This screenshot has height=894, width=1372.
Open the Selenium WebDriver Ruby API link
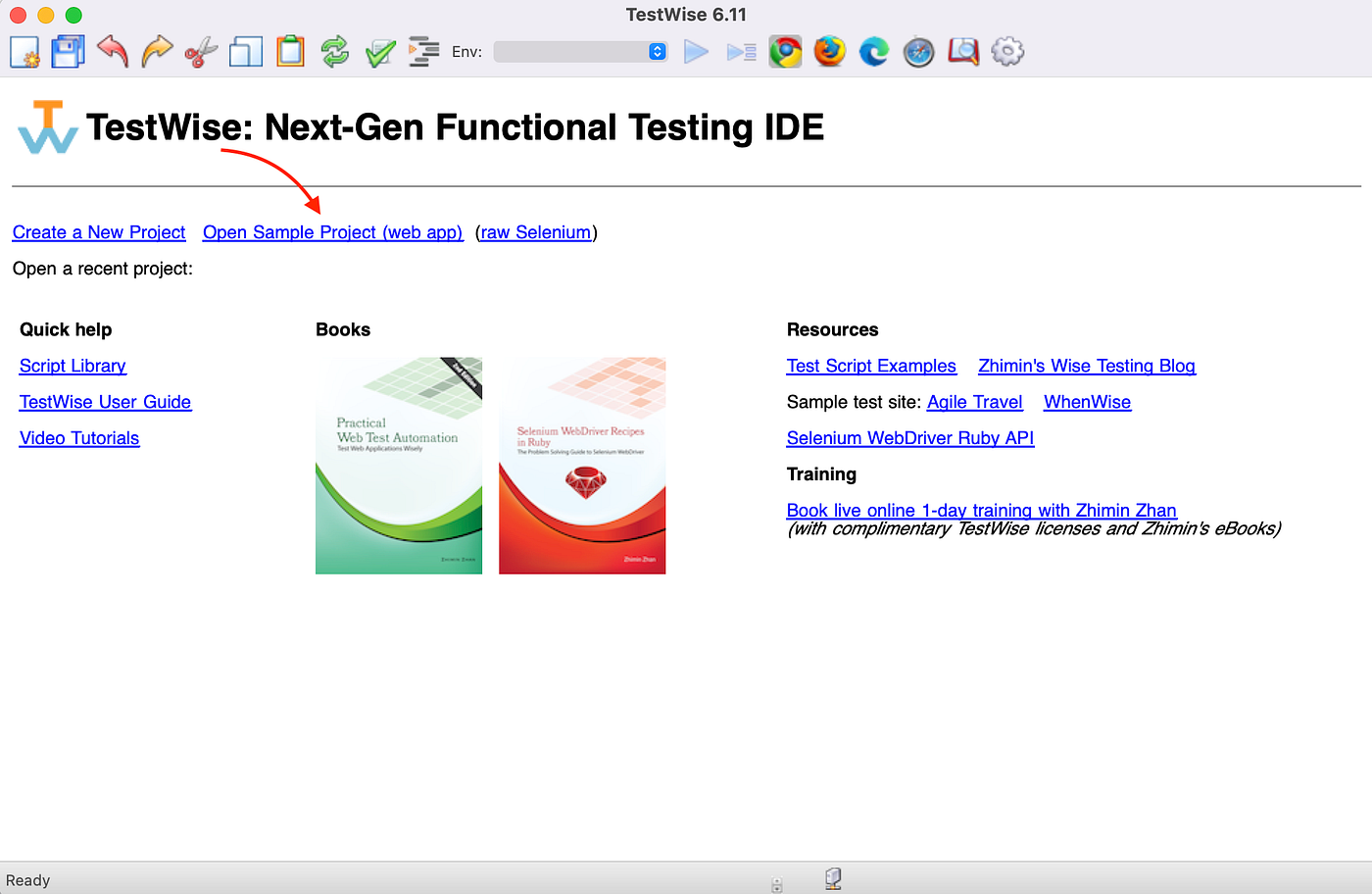click(910, 438)
